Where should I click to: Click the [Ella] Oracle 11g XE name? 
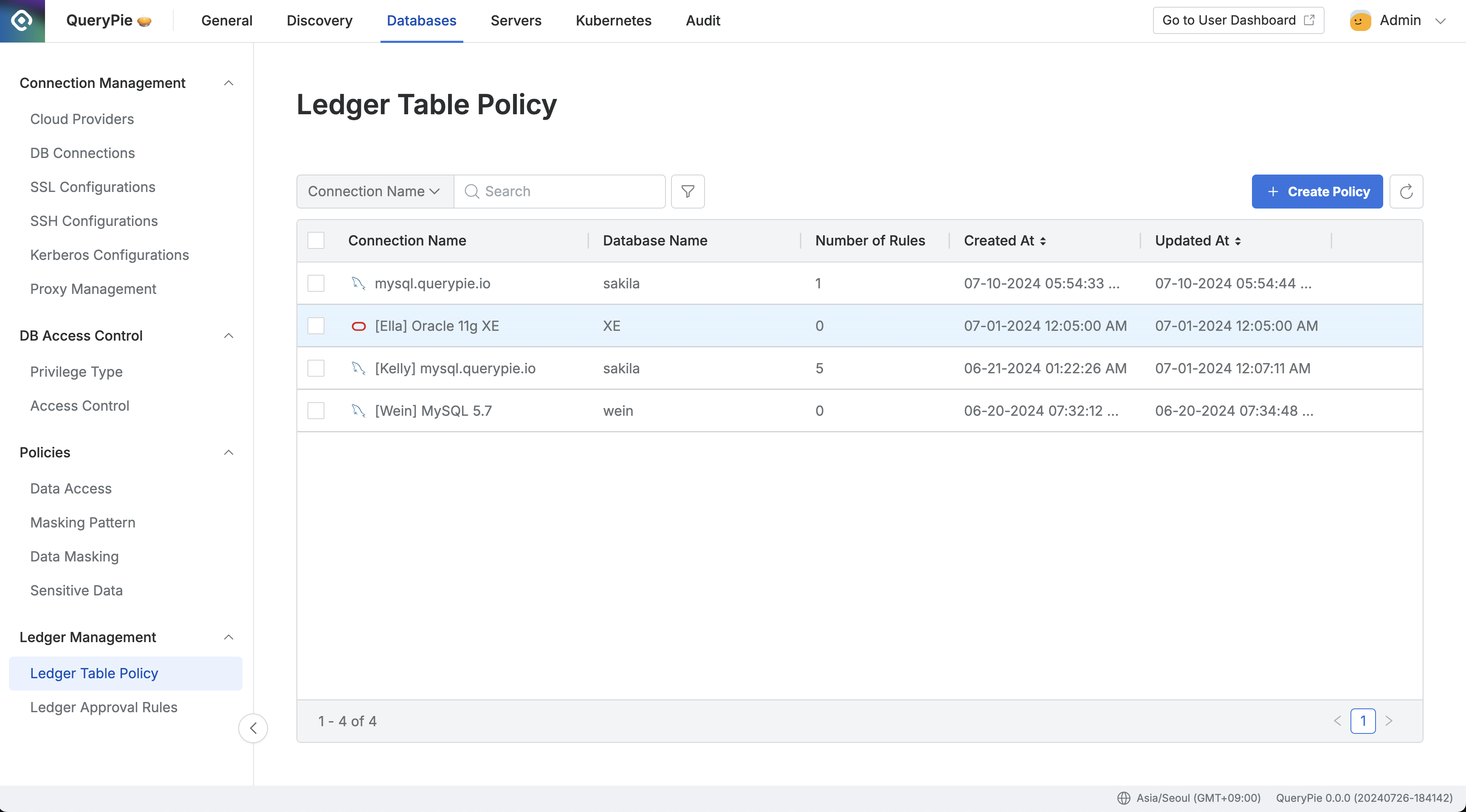(437, 326)
